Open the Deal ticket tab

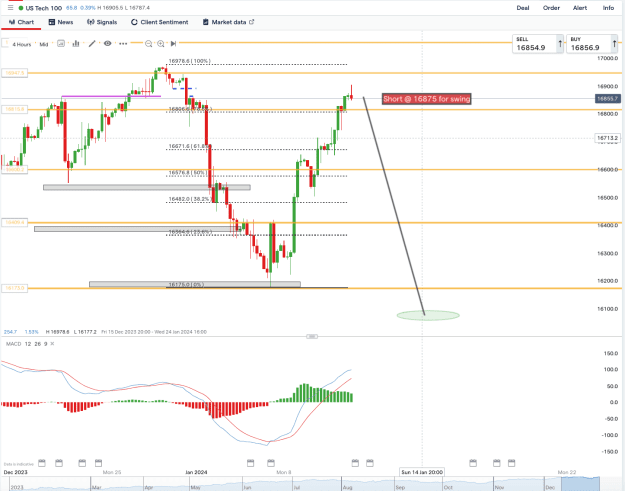[x=523, y=8]
